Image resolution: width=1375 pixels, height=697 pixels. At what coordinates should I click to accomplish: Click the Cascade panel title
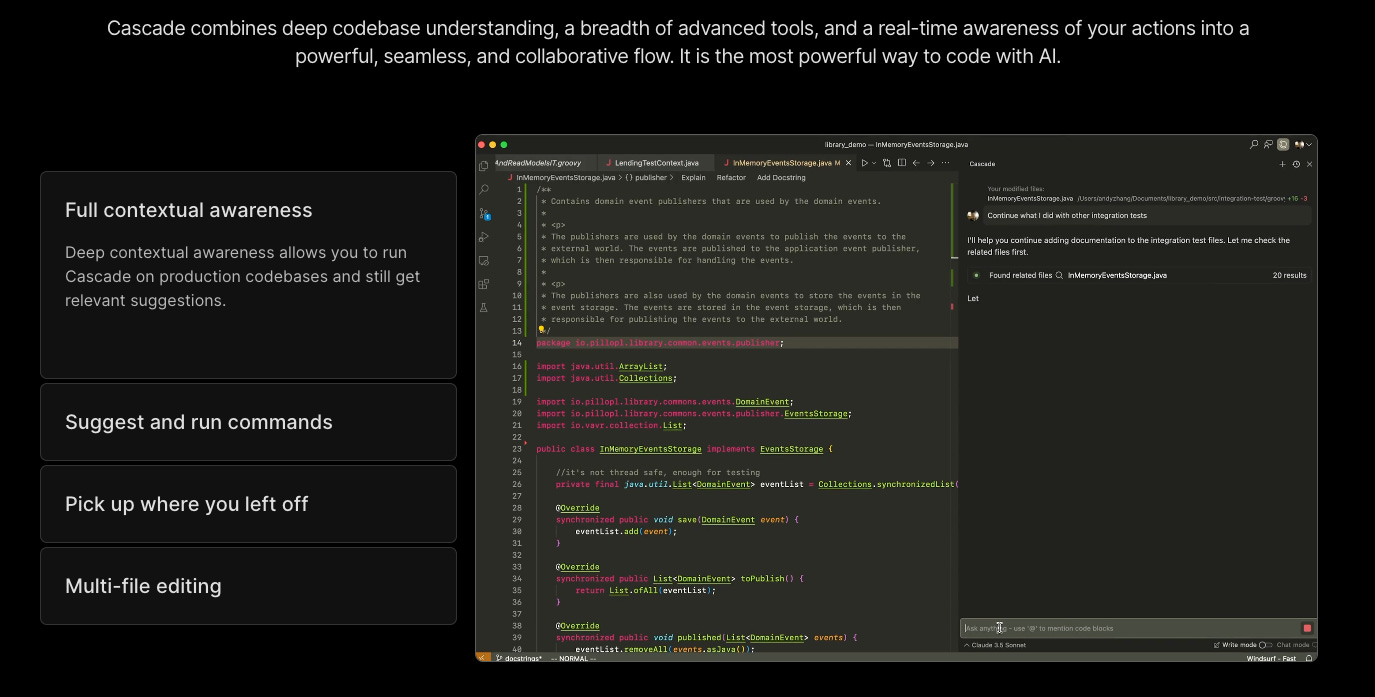(x=982, y=164)
